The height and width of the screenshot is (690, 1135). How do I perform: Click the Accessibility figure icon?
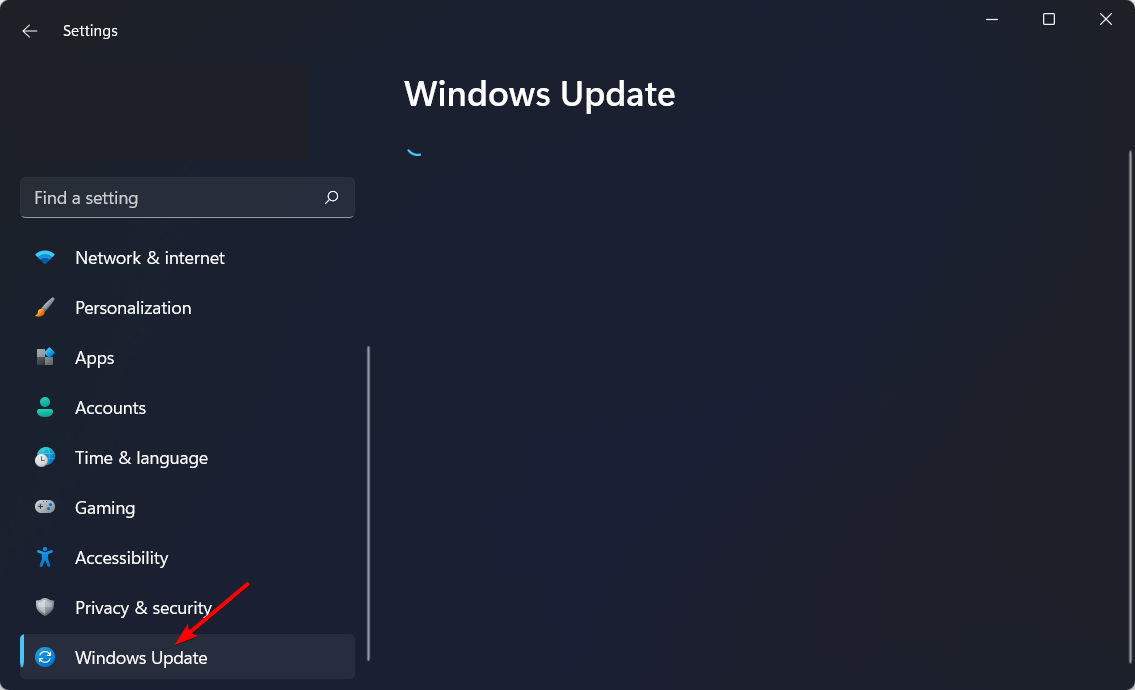tap(45, 557)
